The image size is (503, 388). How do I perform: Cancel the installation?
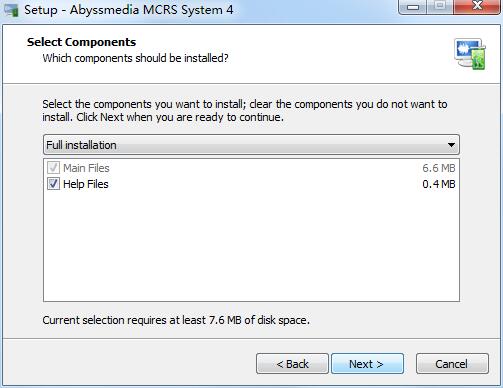[452, 364]
